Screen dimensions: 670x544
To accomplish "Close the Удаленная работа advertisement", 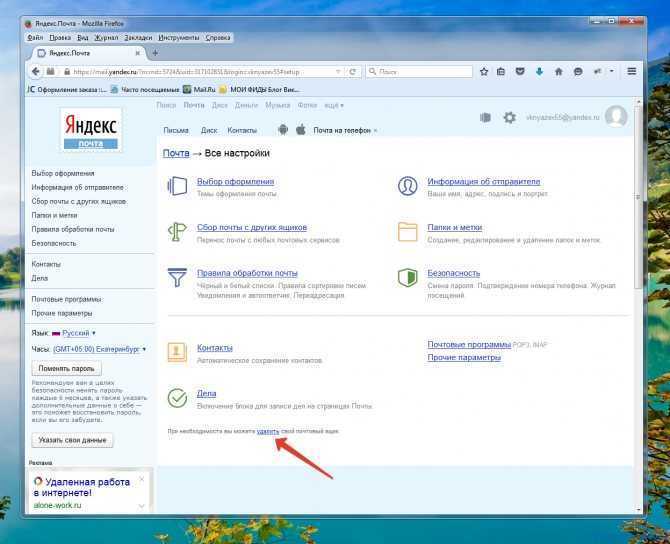I will click(x=141, y=479).
